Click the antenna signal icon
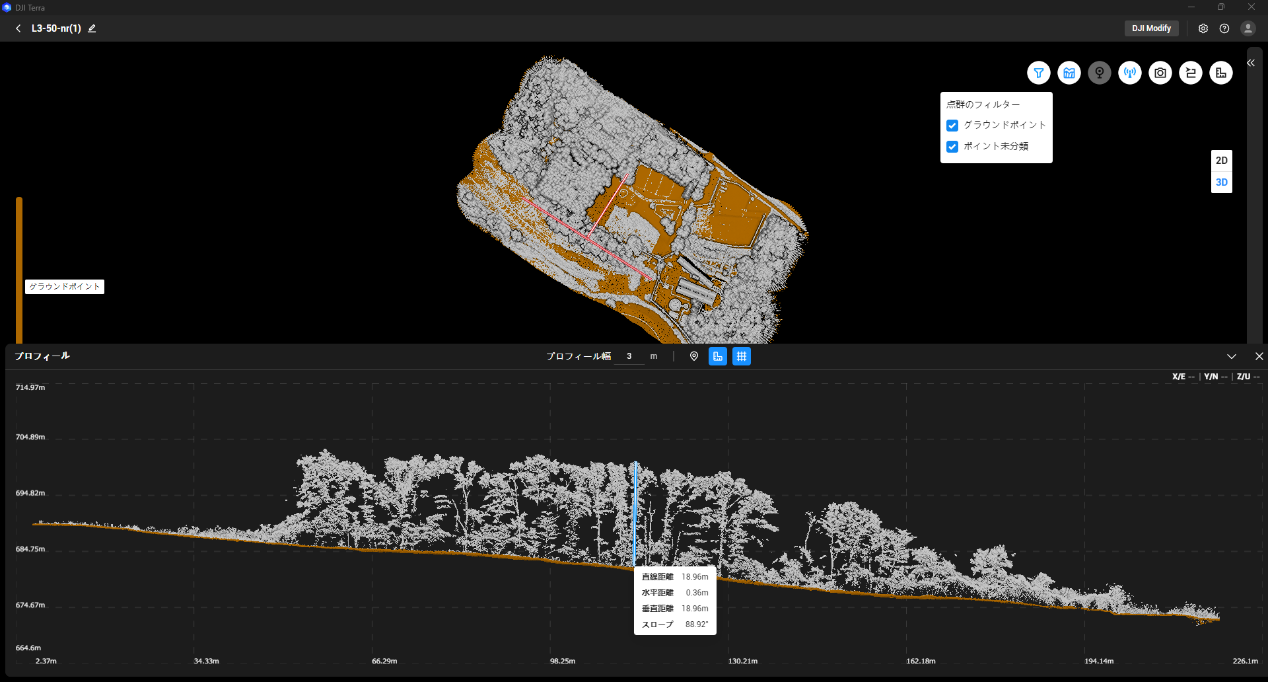The width and height of the screenshot is (1268, 682). pos(1130,73)
